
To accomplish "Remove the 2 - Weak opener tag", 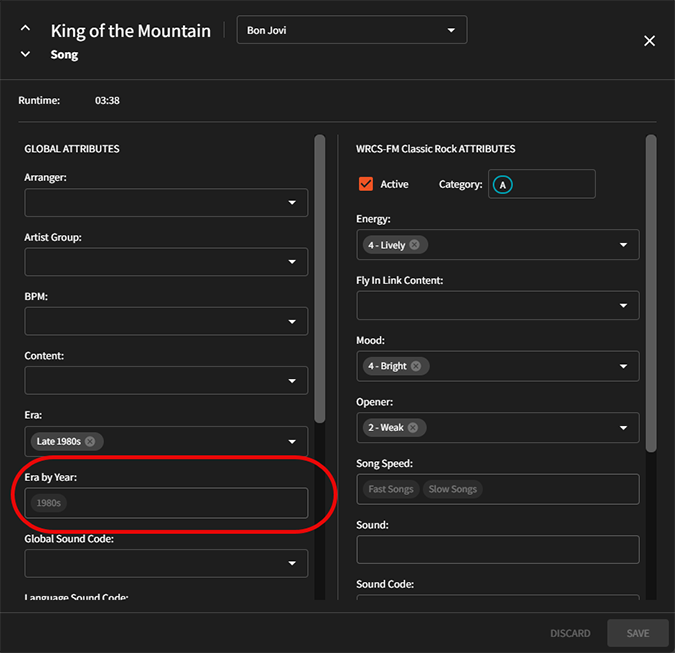I will click(x=412, y=427).
